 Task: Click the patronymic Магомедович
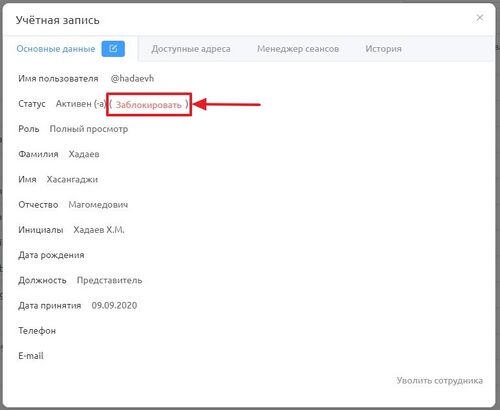tap(98, 205)
